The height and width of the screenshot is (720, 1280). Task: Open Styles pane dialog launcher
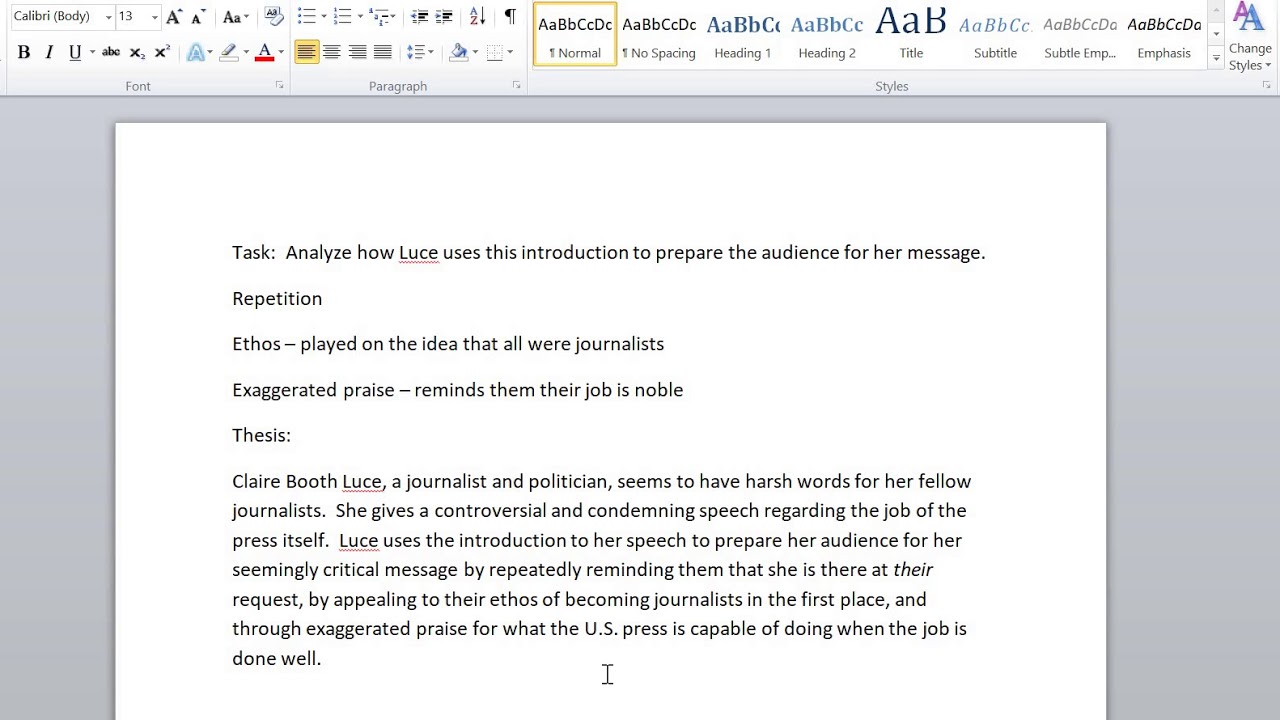pyautogui.click(x=1267, y=86)
